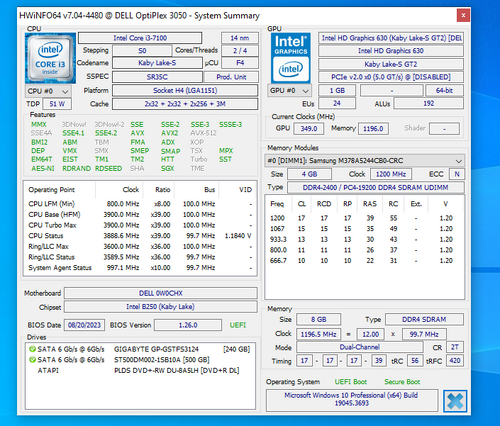Click the green check icon for GIGABYTE drive
500x426 pixels.
(x=32, y=349)
